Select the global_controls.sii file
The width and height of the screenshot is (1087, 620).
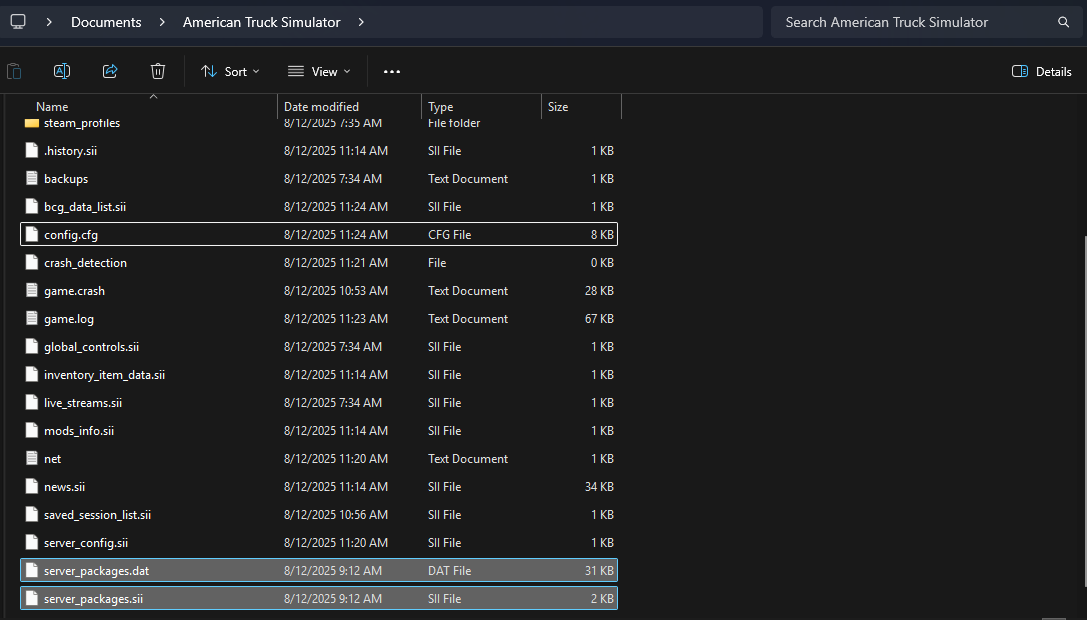[319, 346]
